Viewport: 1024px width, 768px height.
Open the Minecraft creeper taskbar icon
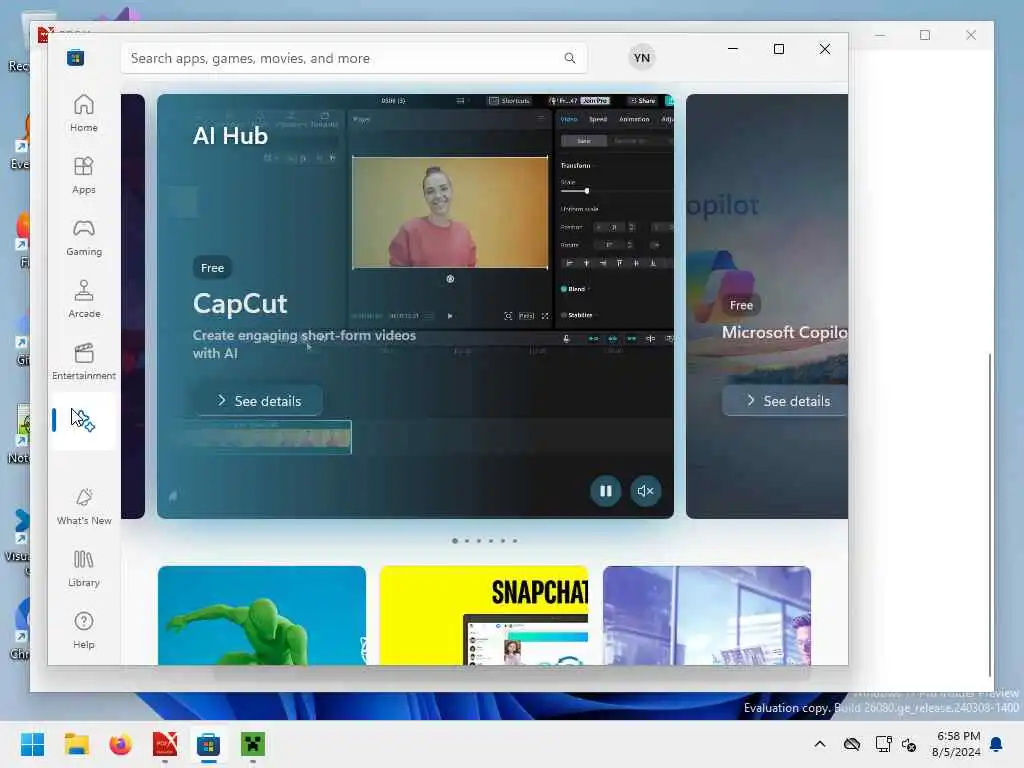point(253,744)
